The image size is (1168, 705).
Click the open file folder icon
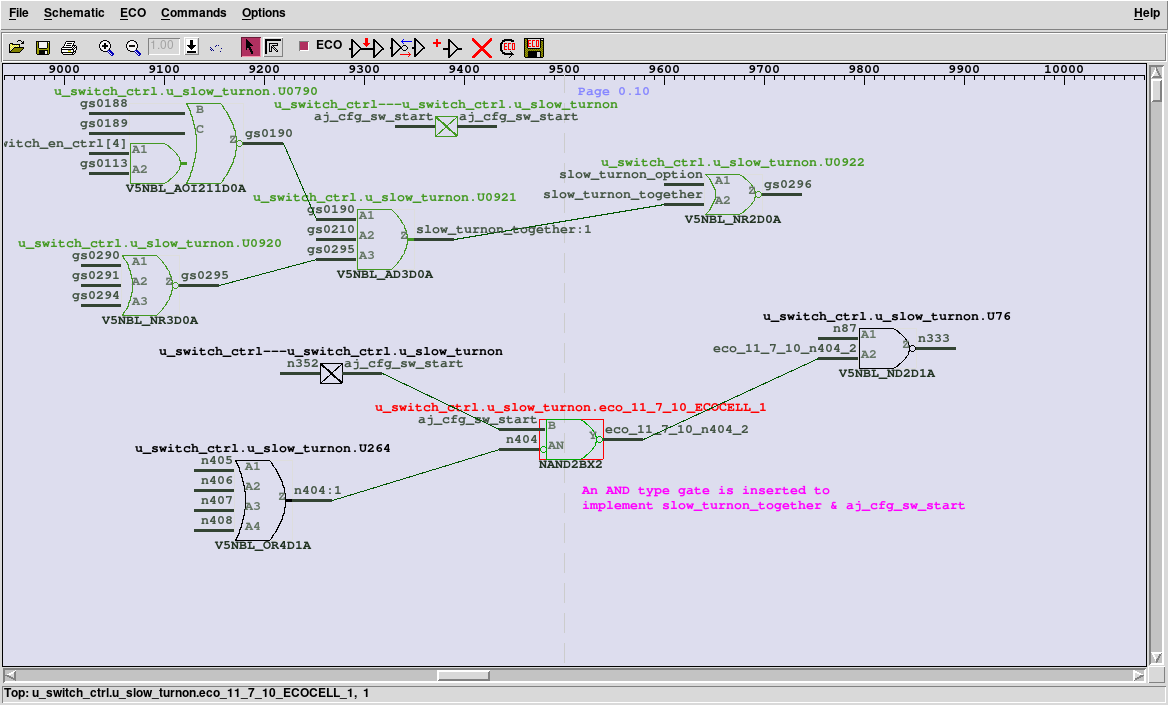click(x=16, y=47)
